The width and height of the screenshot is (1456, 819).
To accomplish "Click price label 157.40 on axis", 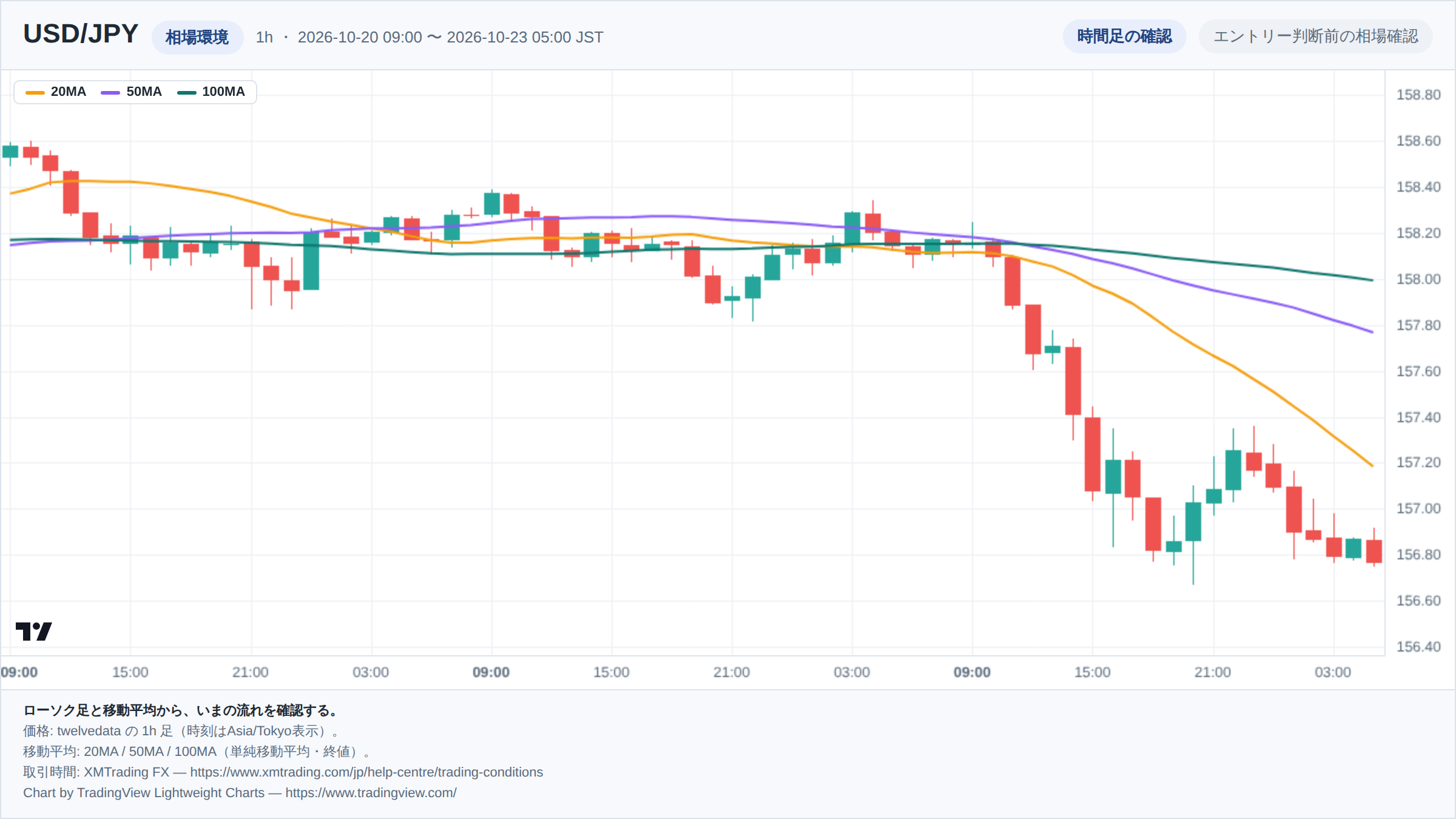I will [1418, 417].
